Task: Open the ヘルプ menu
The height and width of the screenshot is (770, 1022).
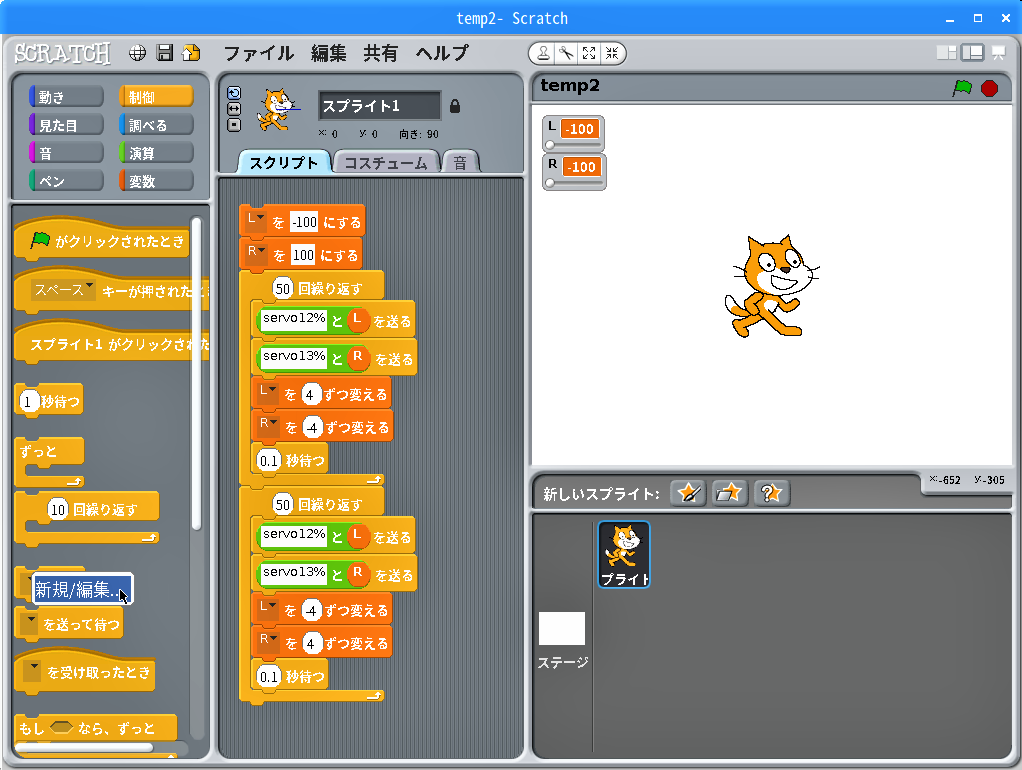Action: [443, 53]
